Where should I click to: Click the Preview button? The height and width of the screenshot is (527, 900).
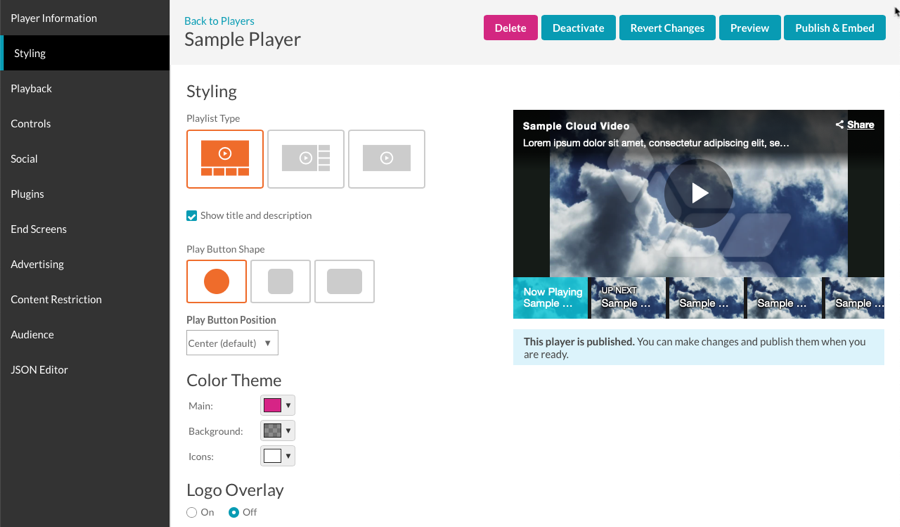click(x=750, y=28)
